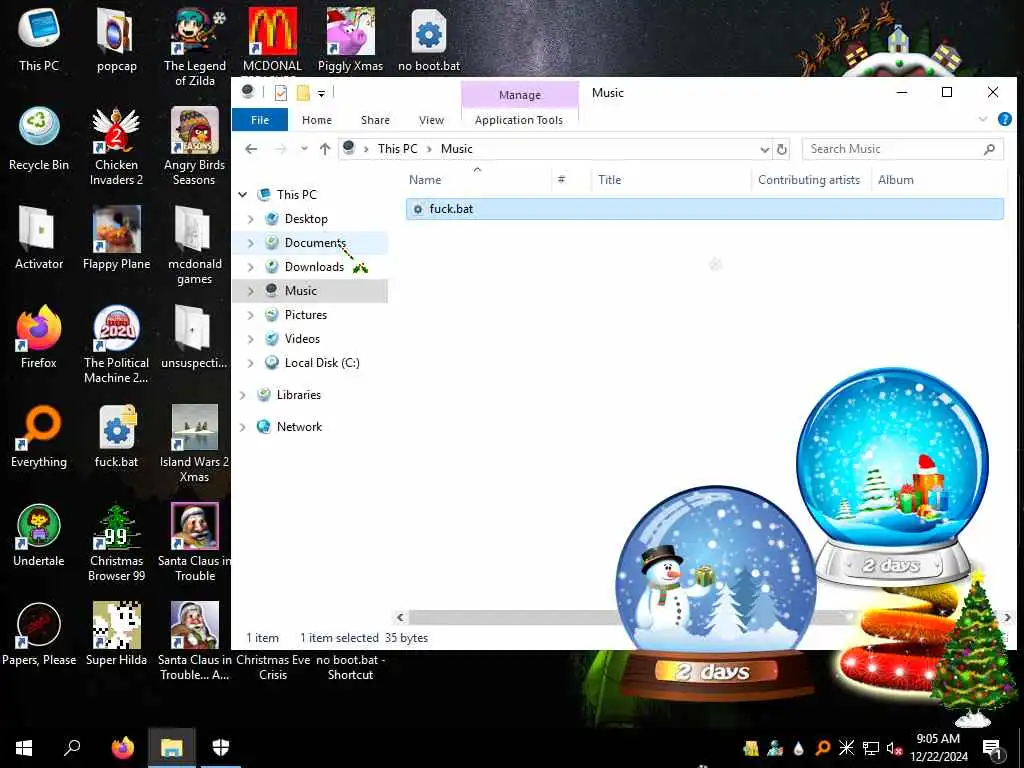The image size is (1024, 768).
Task: Select fuck.bat in the file list
Action: pos(704,209)
